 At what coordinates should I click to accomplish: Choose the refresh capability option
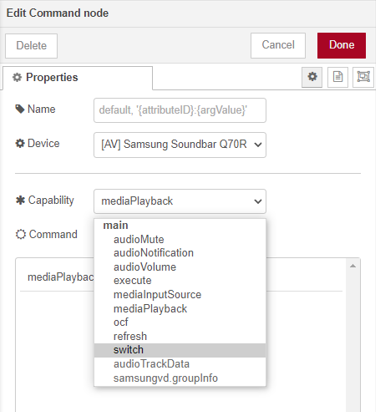pos(180,336)
